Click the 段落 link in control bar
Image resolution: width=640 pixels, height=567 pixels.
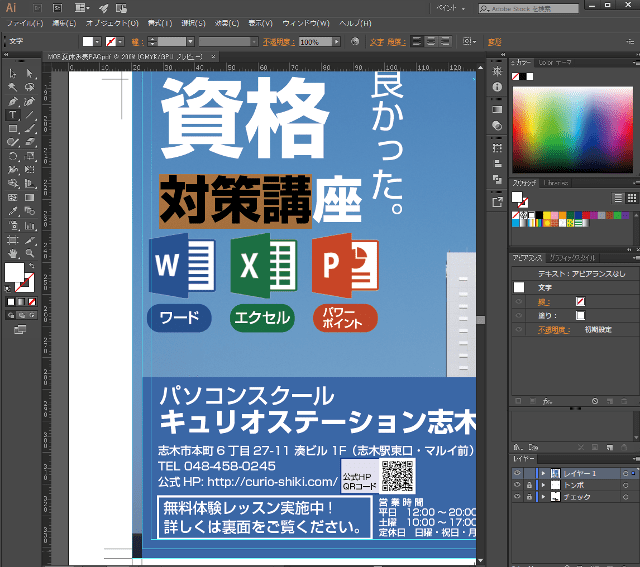click(396, 42)
